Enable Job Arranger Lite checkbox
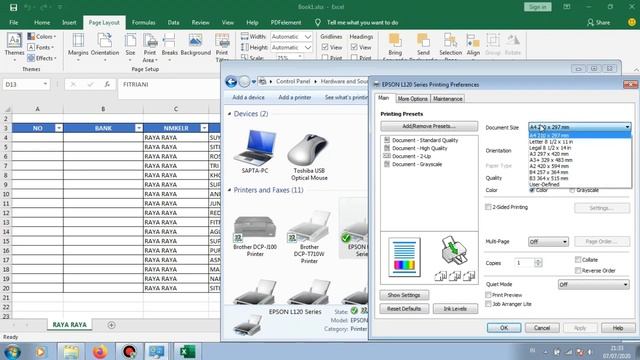 coord(488,304)
